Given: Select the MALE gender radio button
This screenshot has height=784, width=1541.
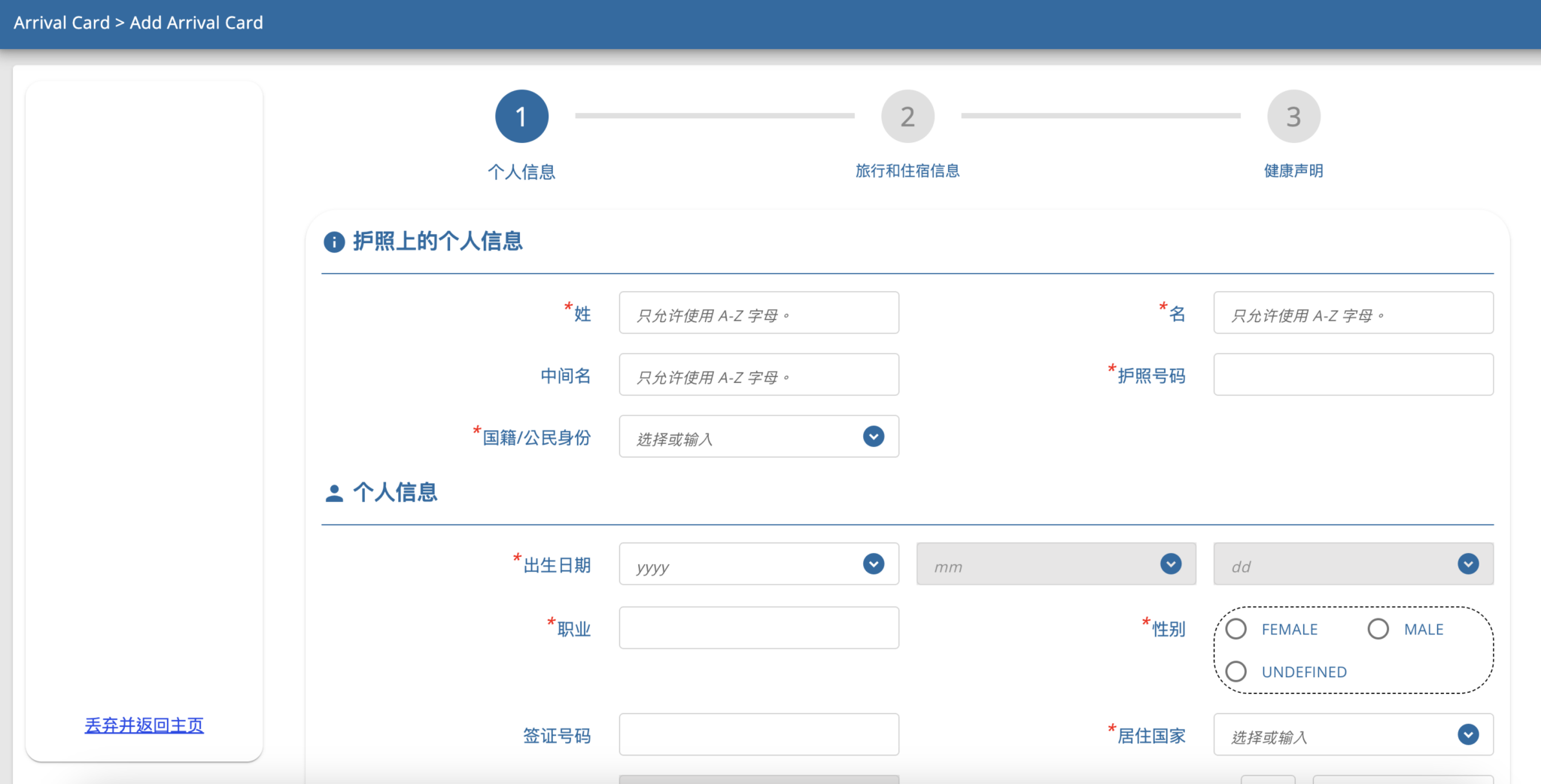Looking at the screenshot, I should 1378,628.
